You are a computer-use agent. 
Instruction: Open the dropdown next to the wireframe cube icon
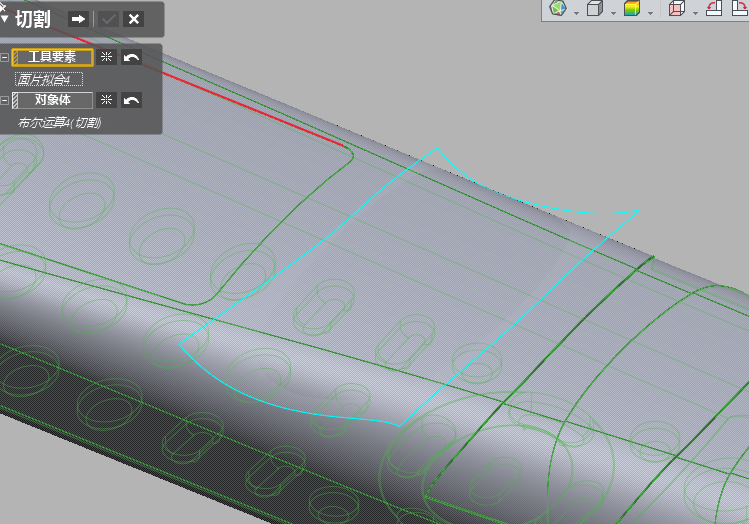point(696,12)
